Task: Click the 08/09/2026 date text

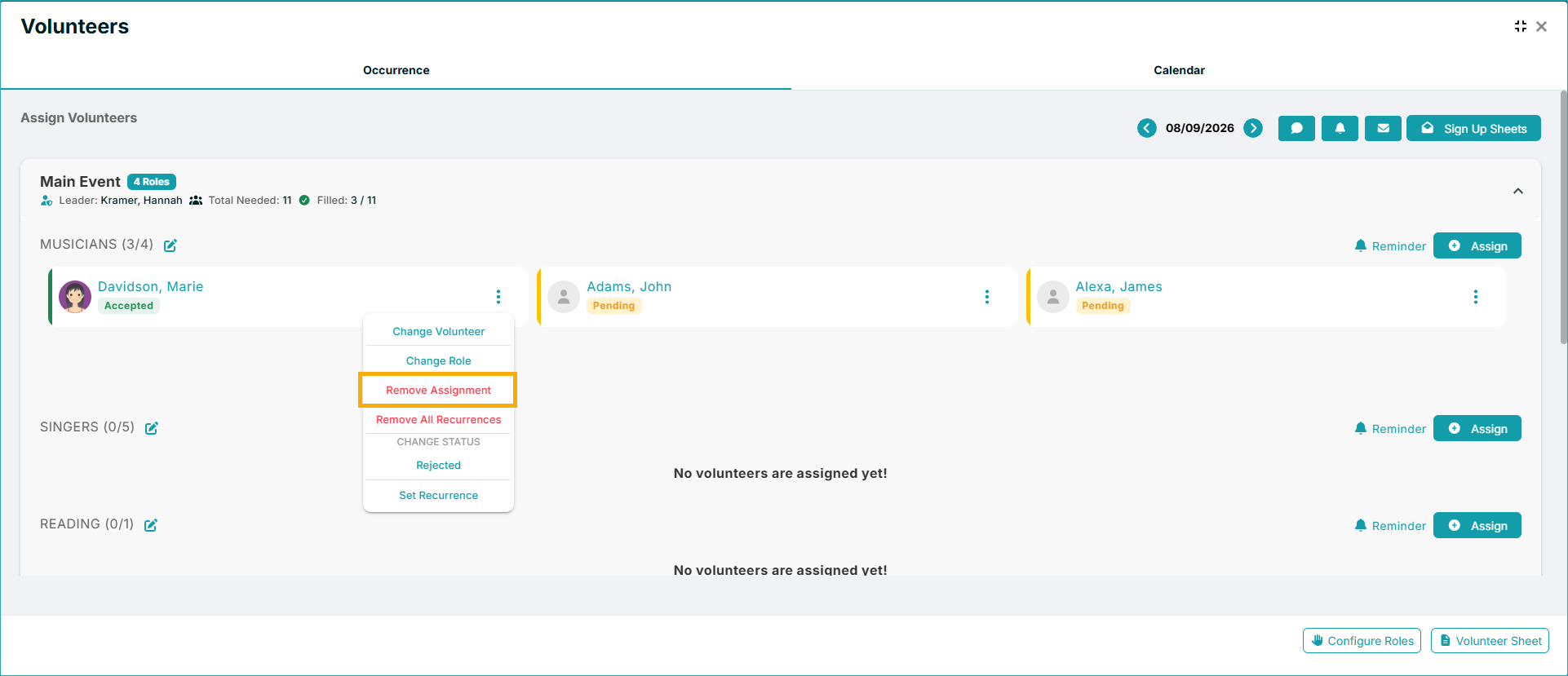Action: [1199, 128]
